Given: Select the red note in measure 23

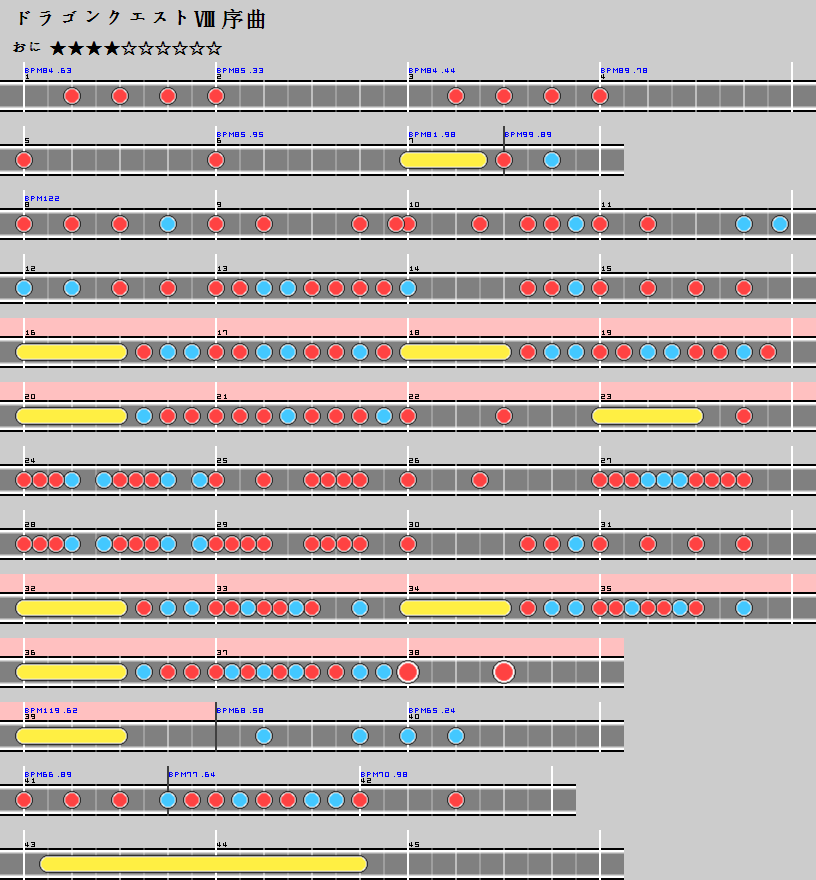Looking at the screenshot, I should 744,416.
